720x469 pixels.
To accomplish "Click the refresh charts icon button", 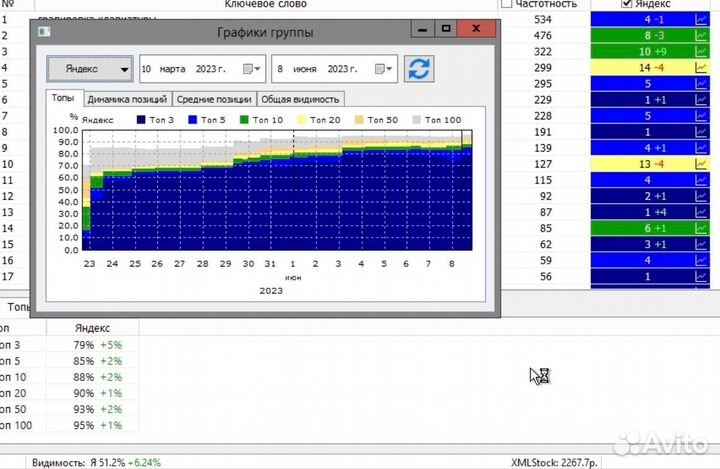I will click(421, 69).
